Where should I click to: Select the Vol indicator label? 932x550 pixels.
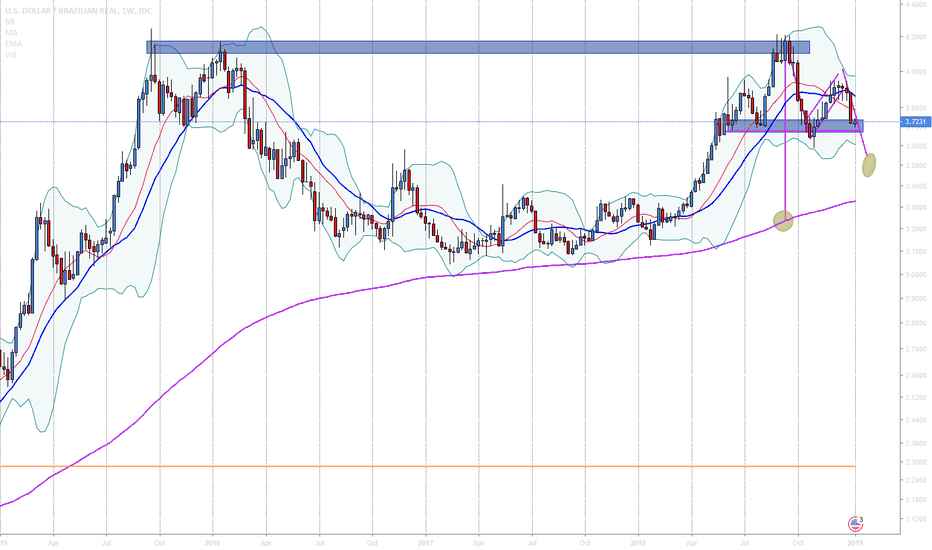coord(11,54)
